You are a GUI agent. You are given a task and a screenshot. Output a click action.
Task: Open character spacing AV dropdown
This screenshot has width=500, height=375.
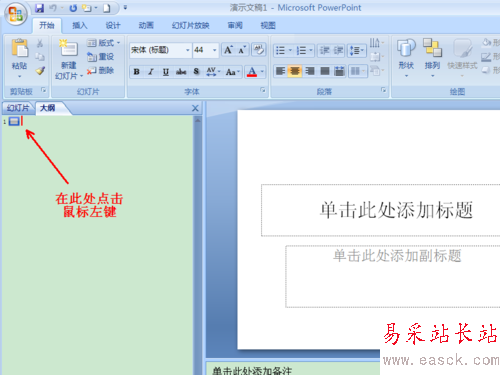click(213, 72)
